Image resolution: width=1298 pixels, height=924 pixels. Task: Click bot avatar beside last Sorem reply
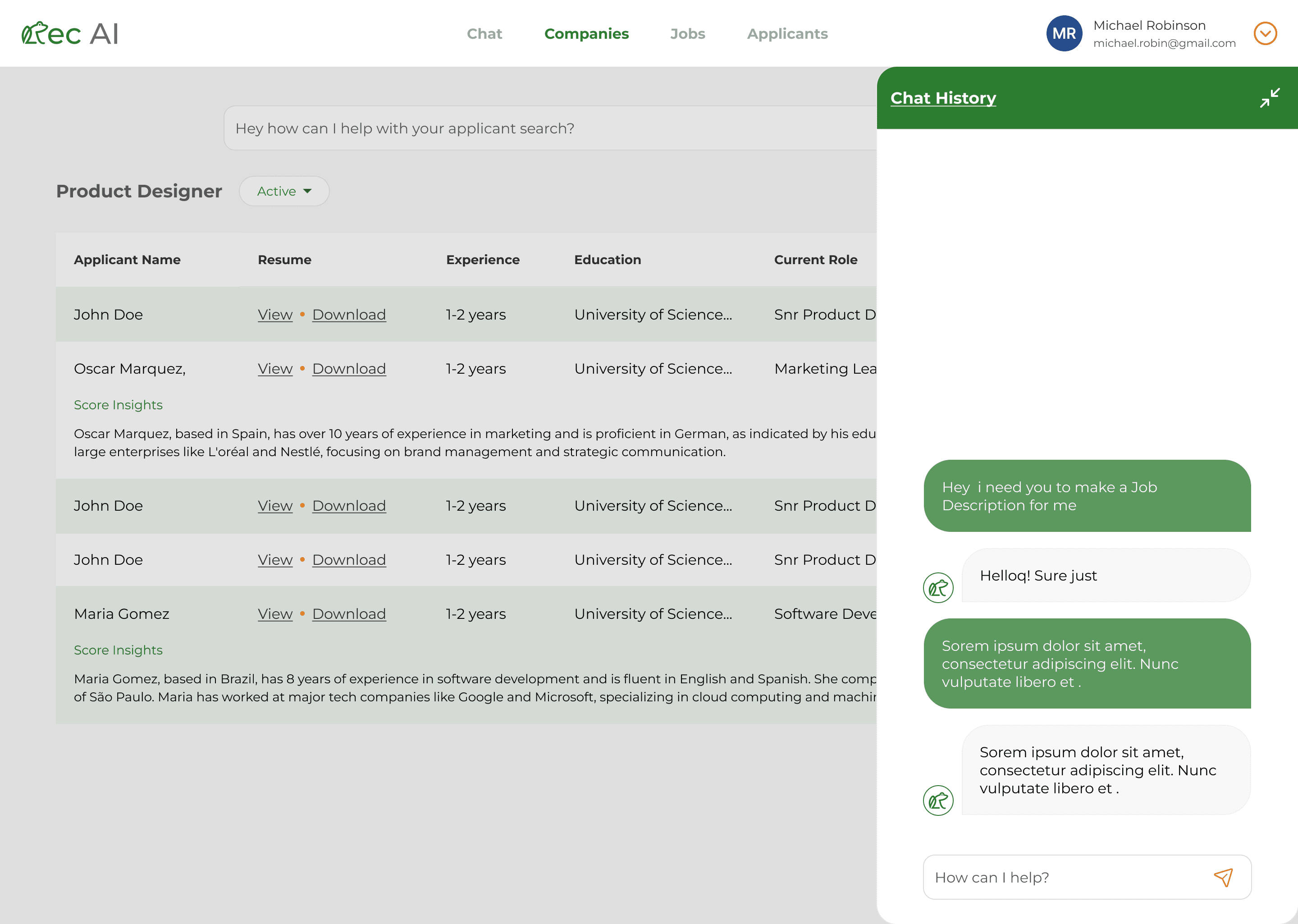(938, 800)
